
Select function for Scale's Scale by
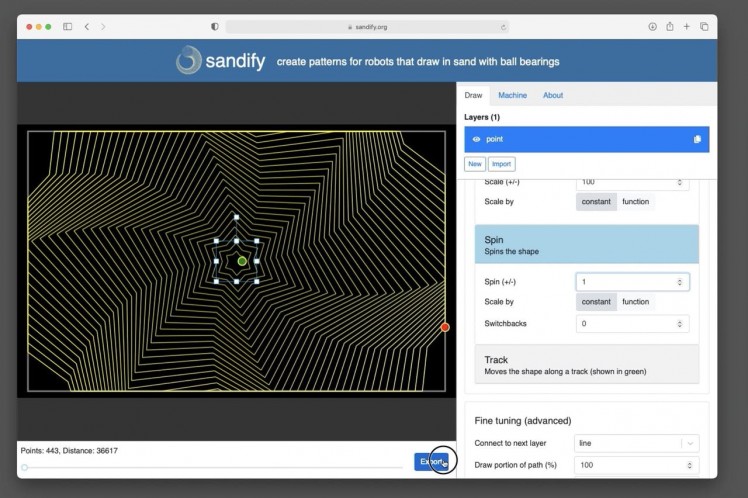(635, 202)
